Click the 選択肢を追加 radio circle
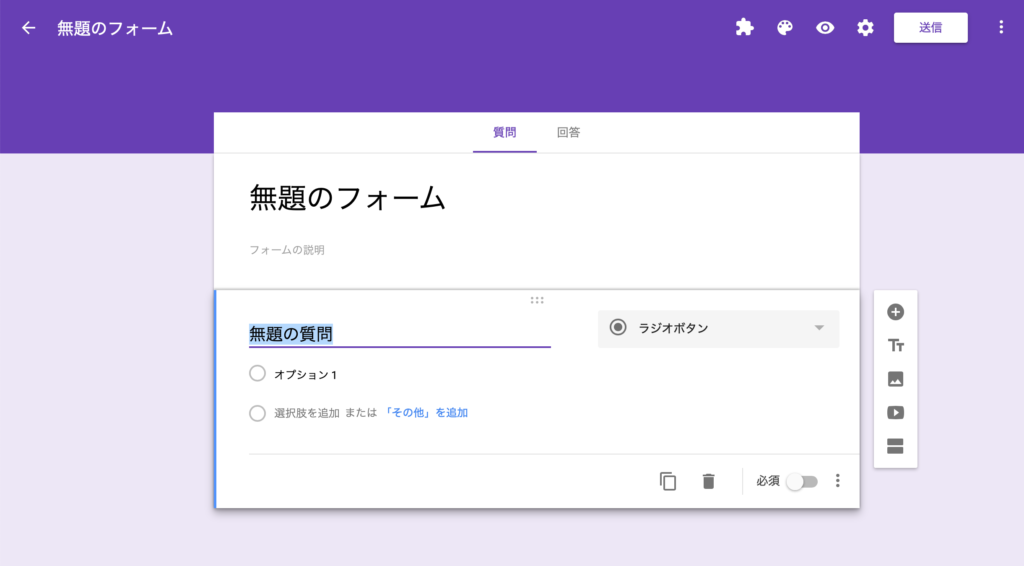Viewport: 1024px width, 566px height. click(257, 413)
